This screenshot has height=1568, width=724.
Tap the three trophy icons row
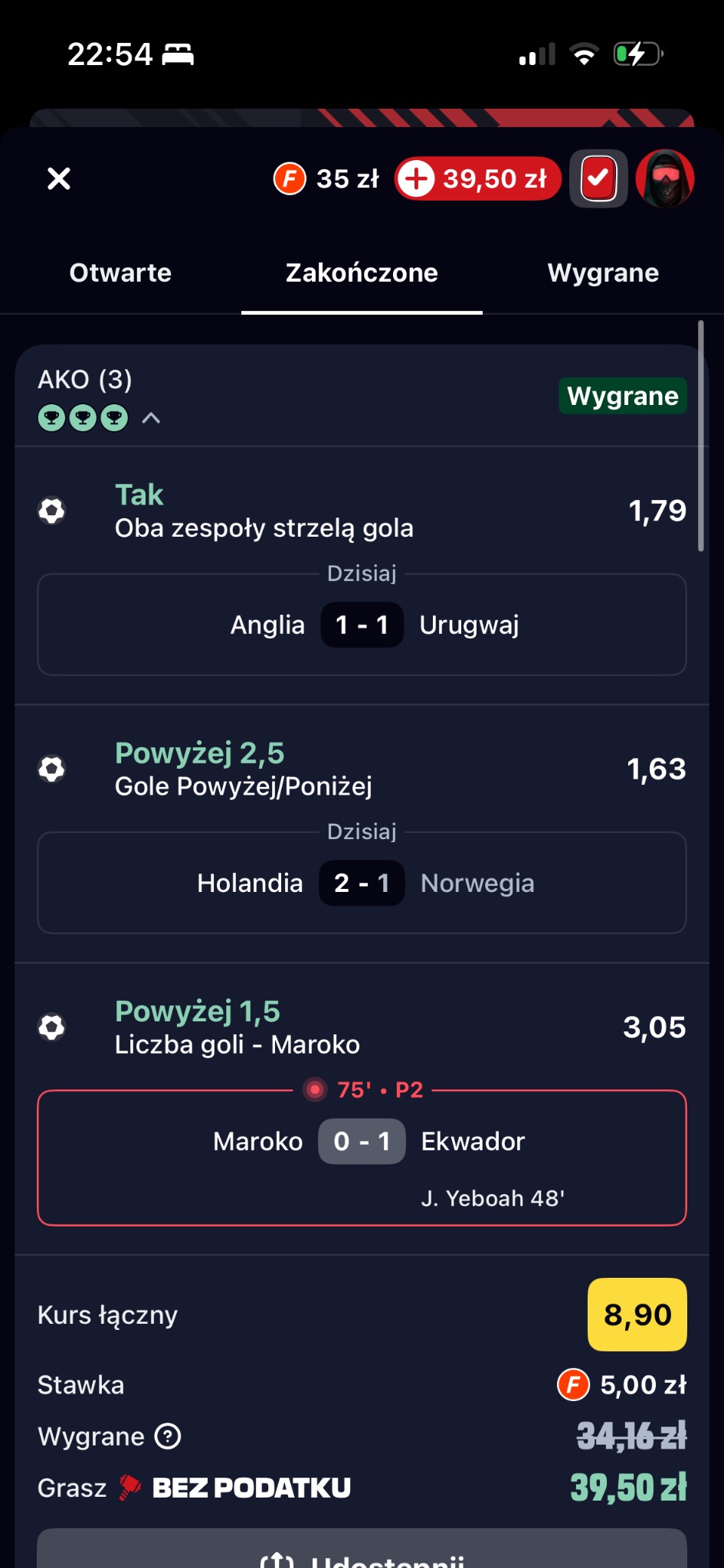pos(83,418)
